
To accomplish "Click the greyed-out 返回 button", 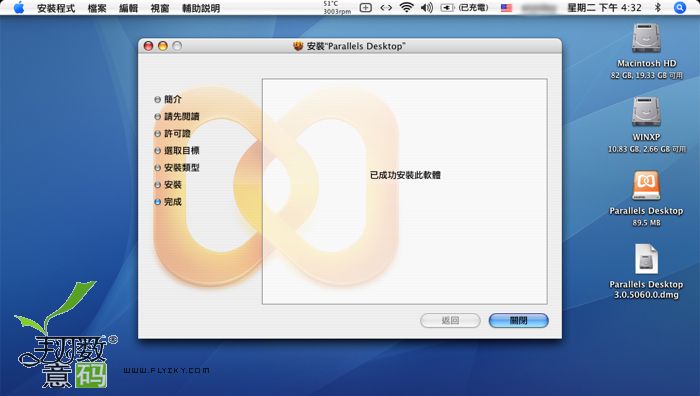I will pos(450,321).
